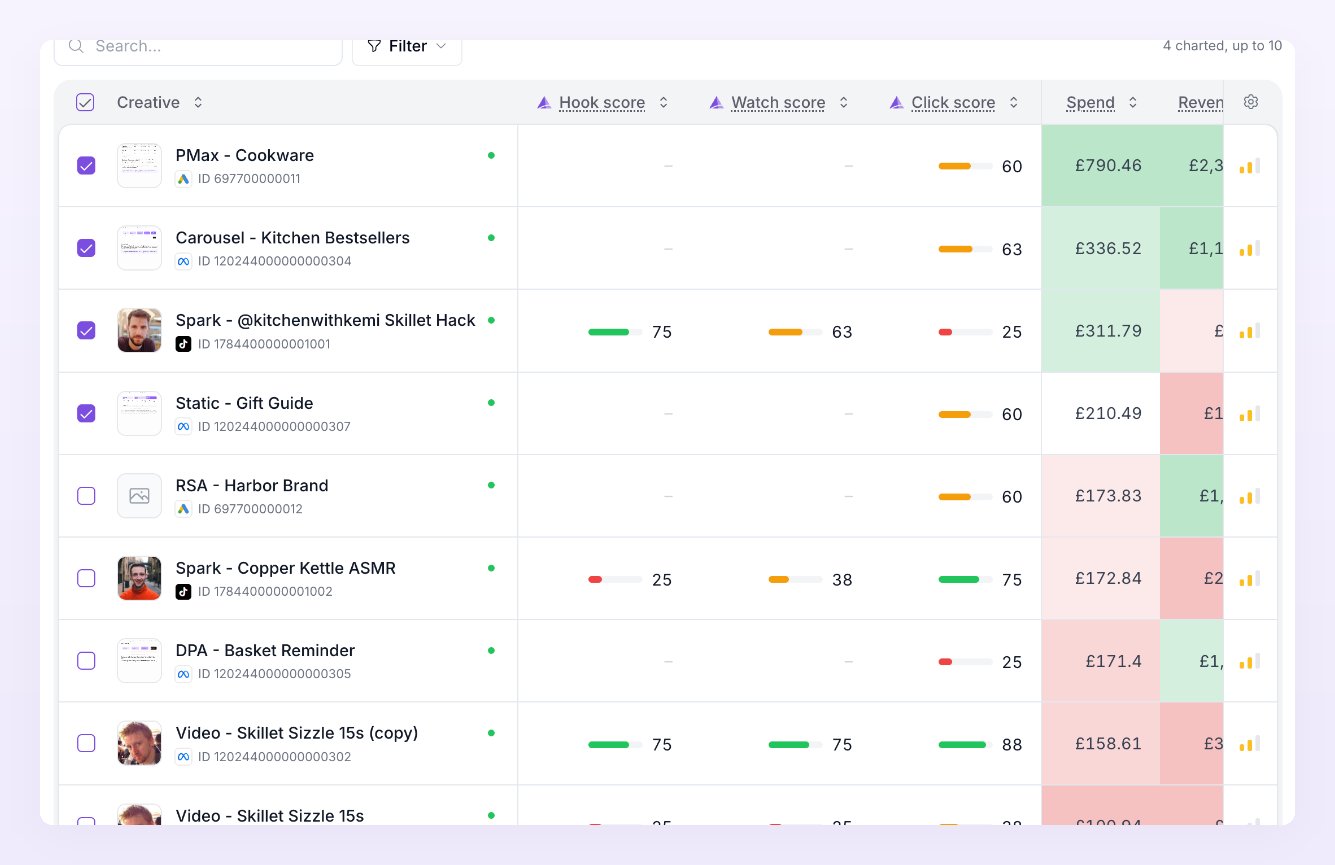
Task: Click bar chart icon in Skillet Sizzle 15s (copy) row
Action: [1250, 744]
